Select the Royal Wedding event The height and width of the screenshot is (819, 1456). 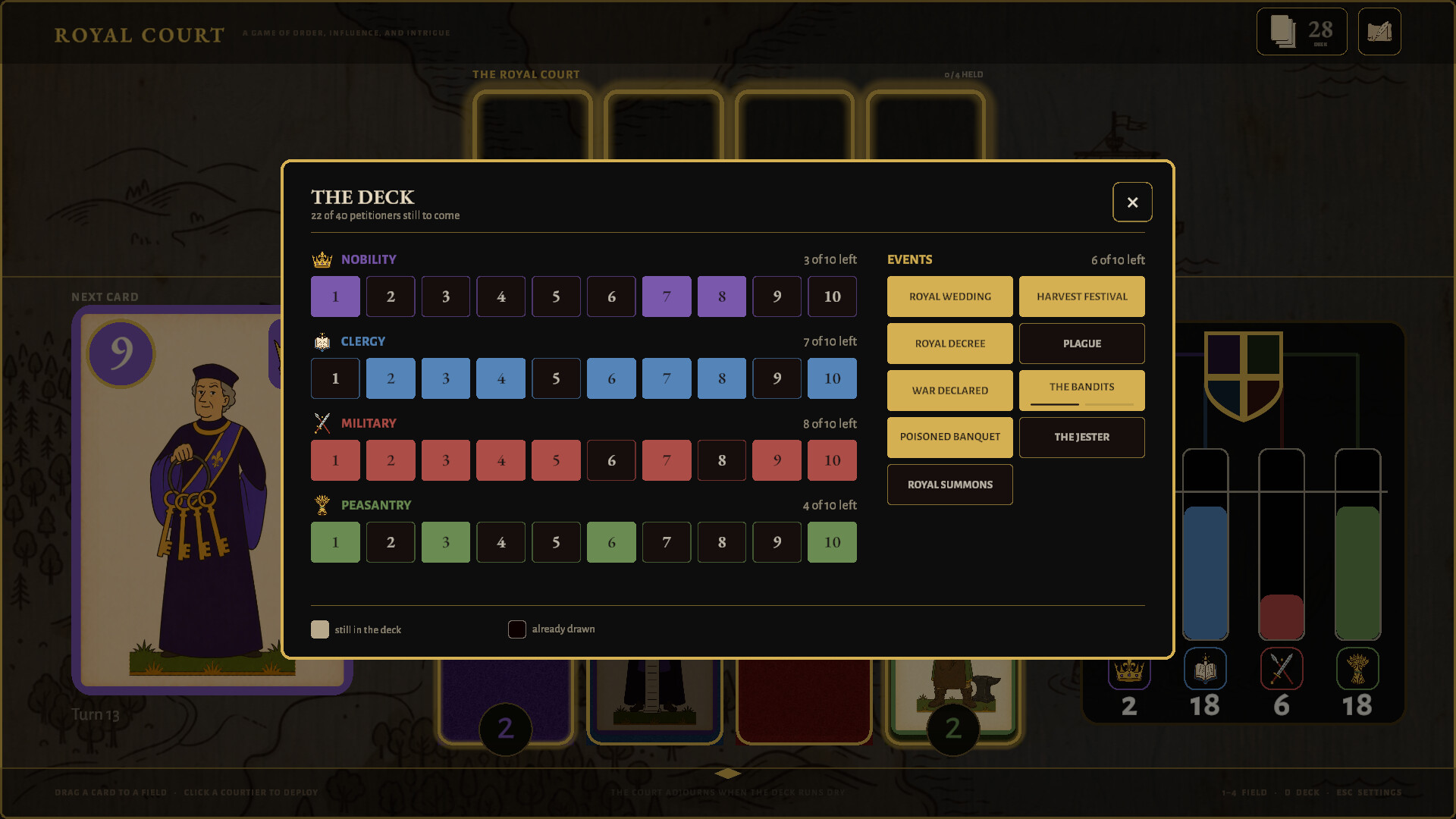(x=950, y=297)
